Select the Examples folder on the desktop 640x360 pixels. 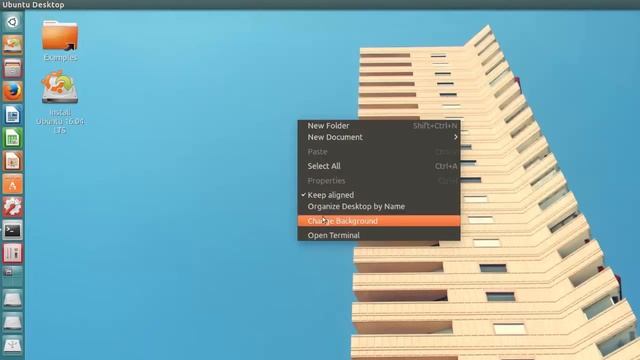[60, 40]
